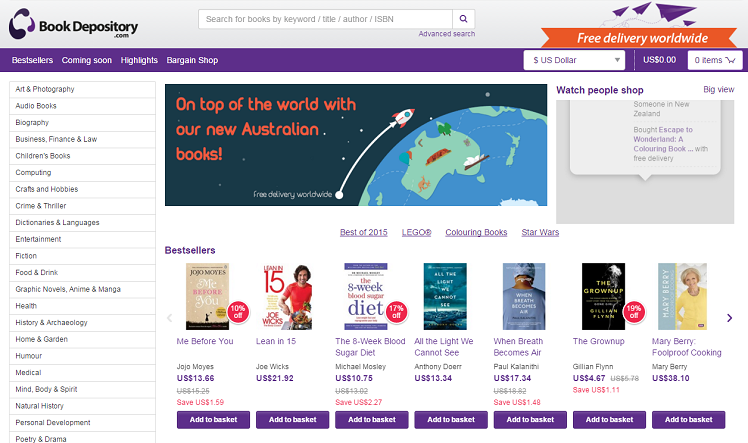Select Natural History category

pyautogui.click(x=83, y=406)
